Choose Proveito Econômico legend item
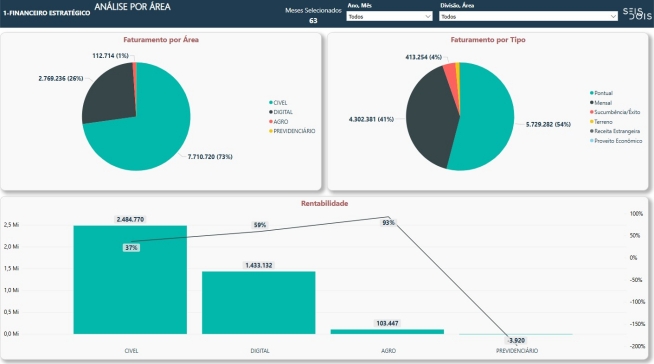Image resolution: width=654 pixels, height=364 pixels. coord(616,141)
